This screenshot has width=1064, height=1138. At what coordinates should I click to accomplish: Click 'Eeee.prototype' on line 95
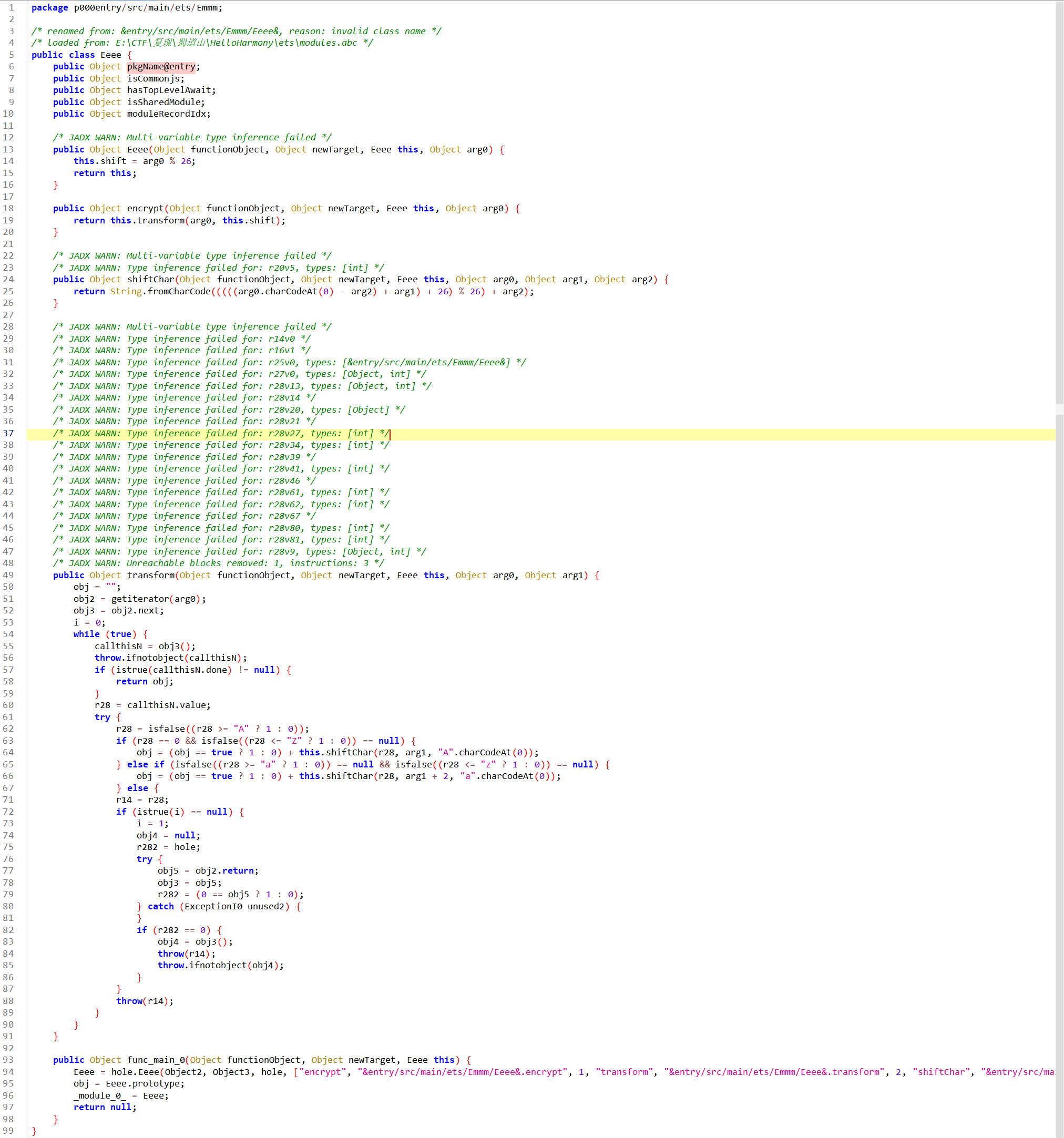click(142, 1084)
